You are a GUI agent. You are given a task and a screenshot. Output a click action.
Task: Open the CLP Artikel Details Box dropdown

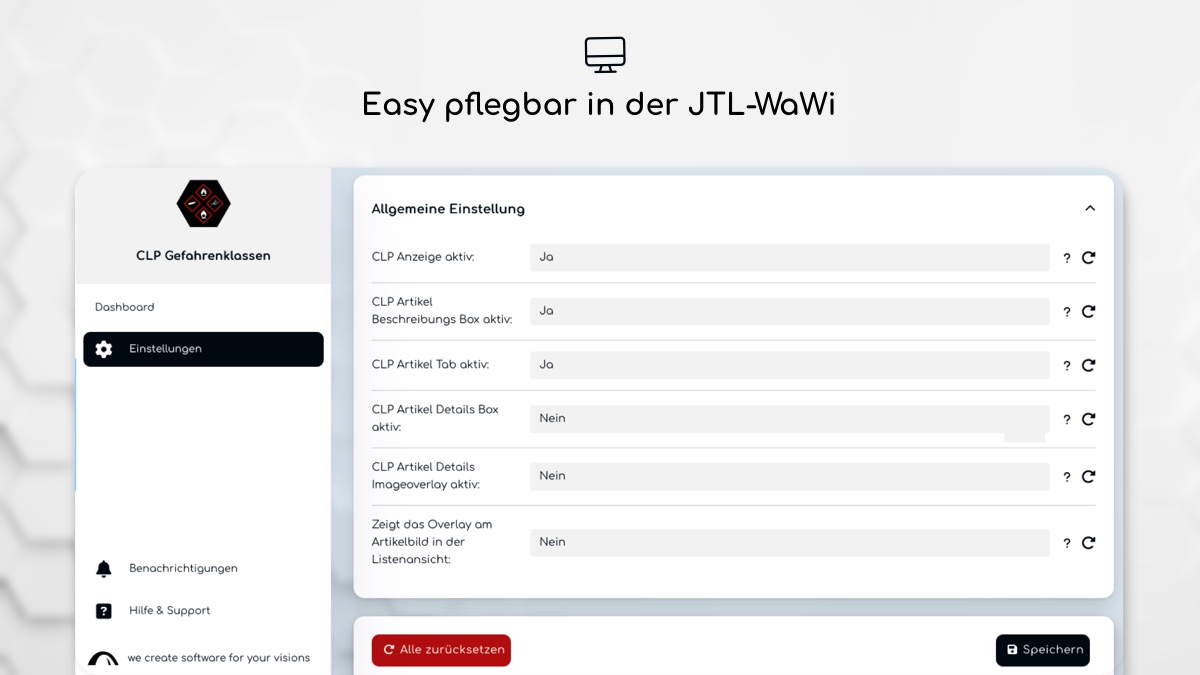(x=789, y=419)
